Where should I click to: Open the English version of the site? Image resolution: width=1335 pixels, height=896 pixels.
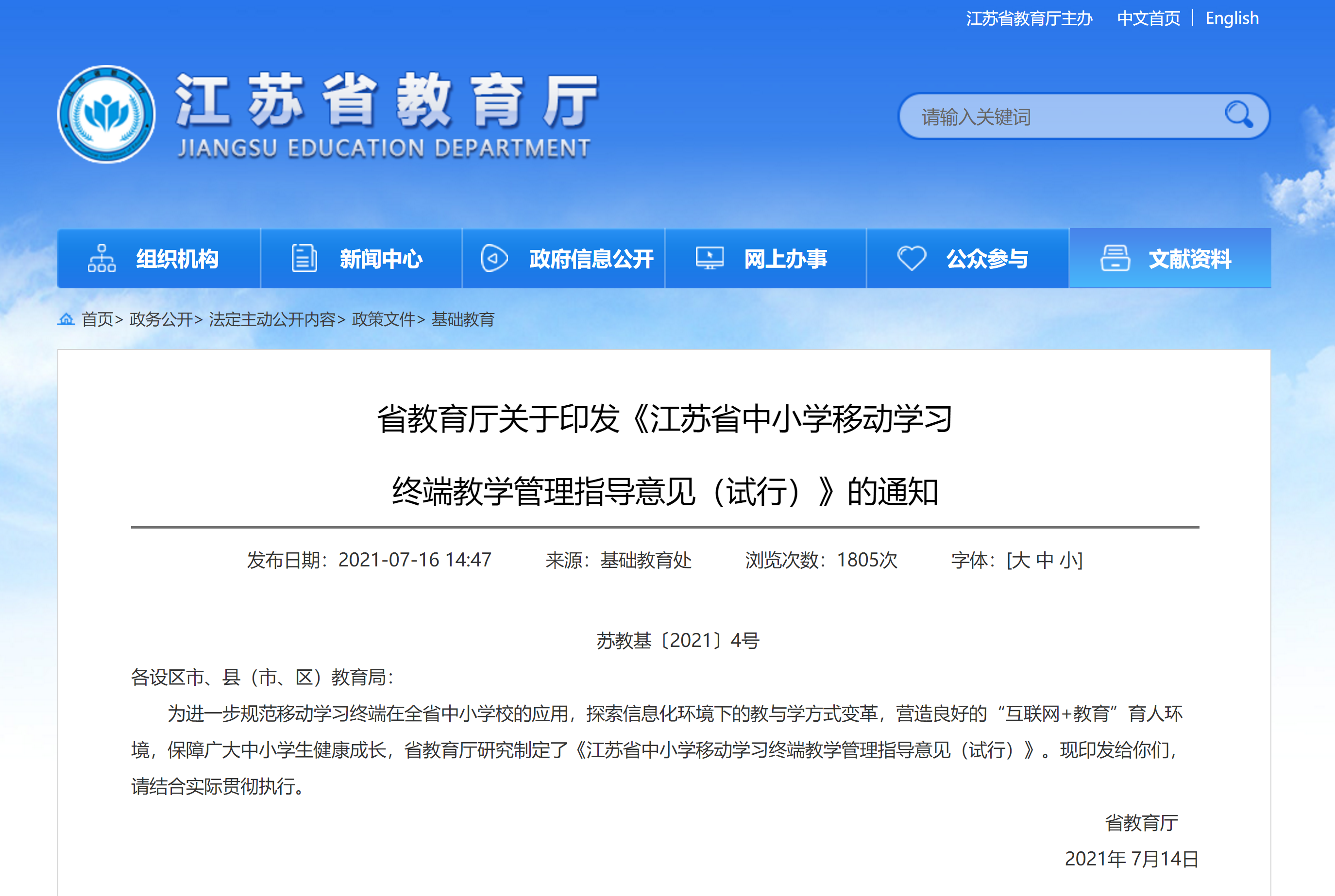(1231, 18)
